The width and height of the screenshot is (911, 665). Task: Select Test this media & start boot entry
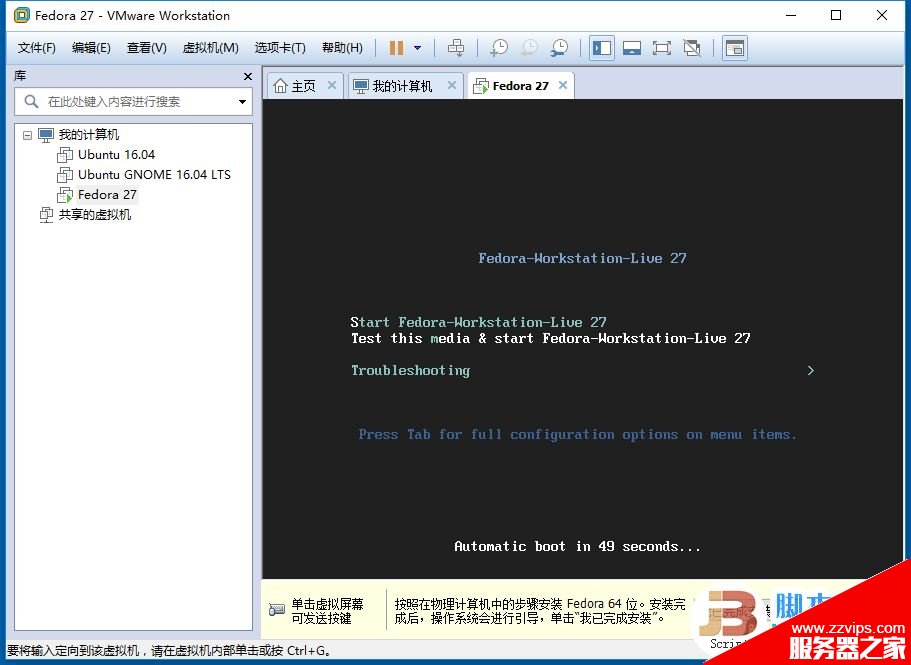[x=550, y=338]
